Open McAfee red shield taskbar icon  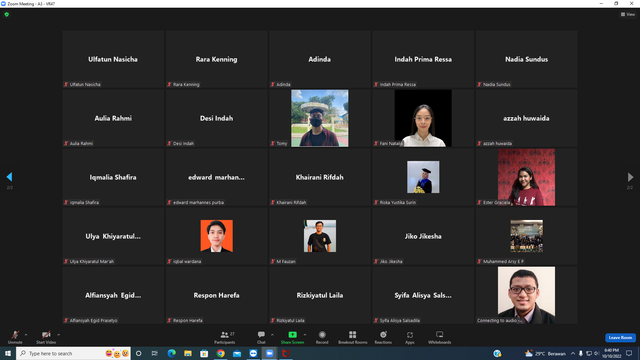286,353
